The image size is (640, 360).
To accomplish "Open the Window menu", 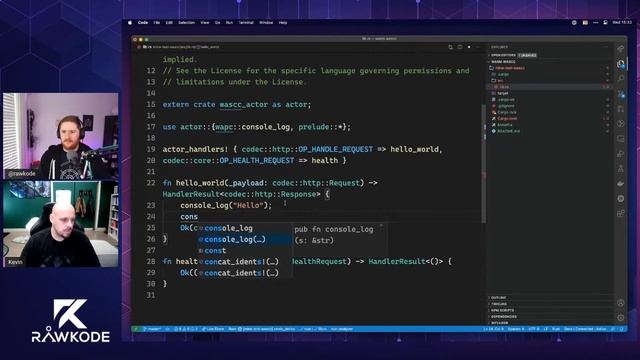I will [266, 23].
